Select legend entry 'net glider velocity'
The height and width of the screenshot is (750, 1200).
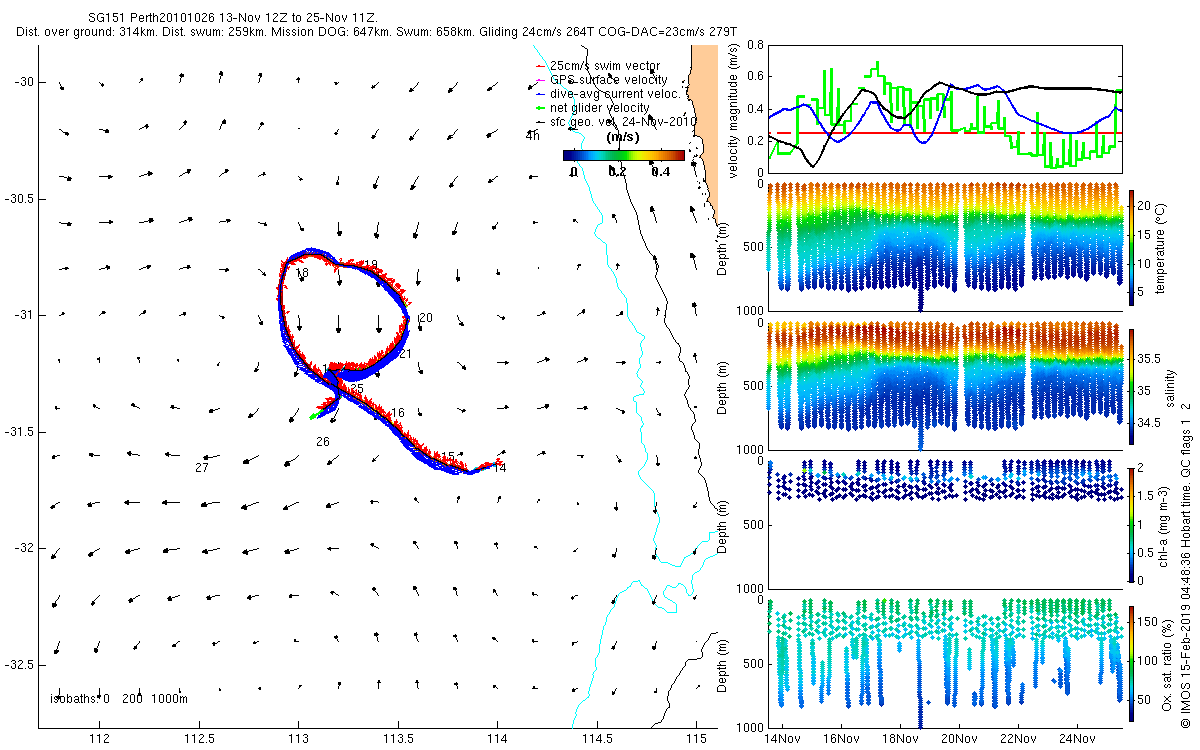pos(599,108)
